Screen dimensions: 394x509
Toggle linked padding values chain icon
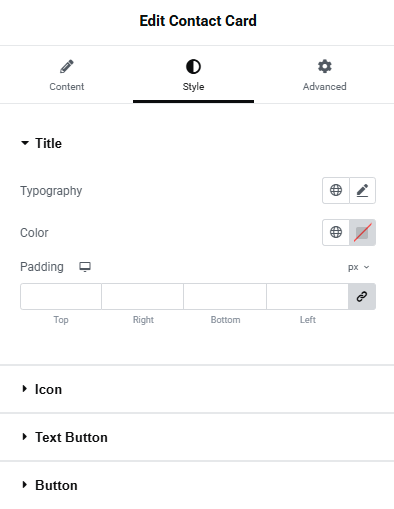click(x=362, y=296)
